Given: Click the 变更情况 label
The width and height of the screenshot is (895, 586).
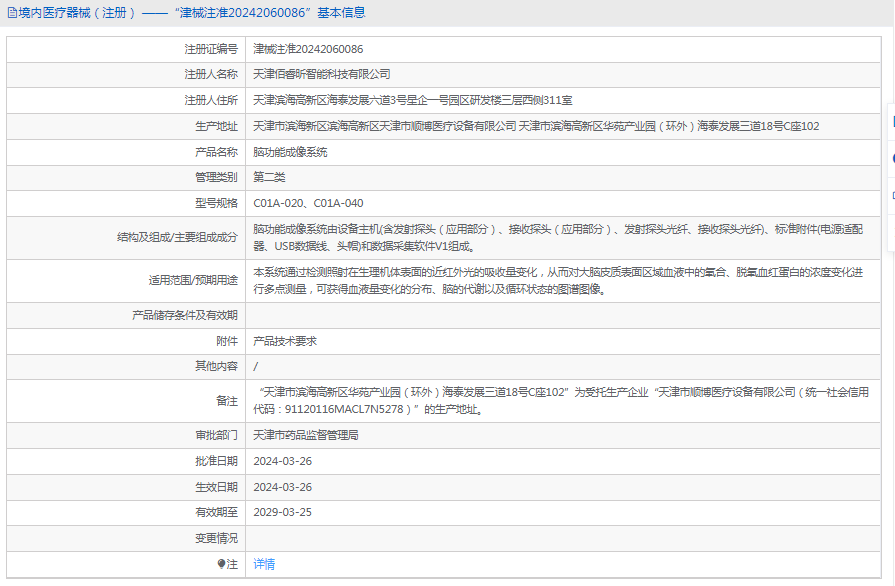Looking at the screenshot, I should [x=216, y=538].
